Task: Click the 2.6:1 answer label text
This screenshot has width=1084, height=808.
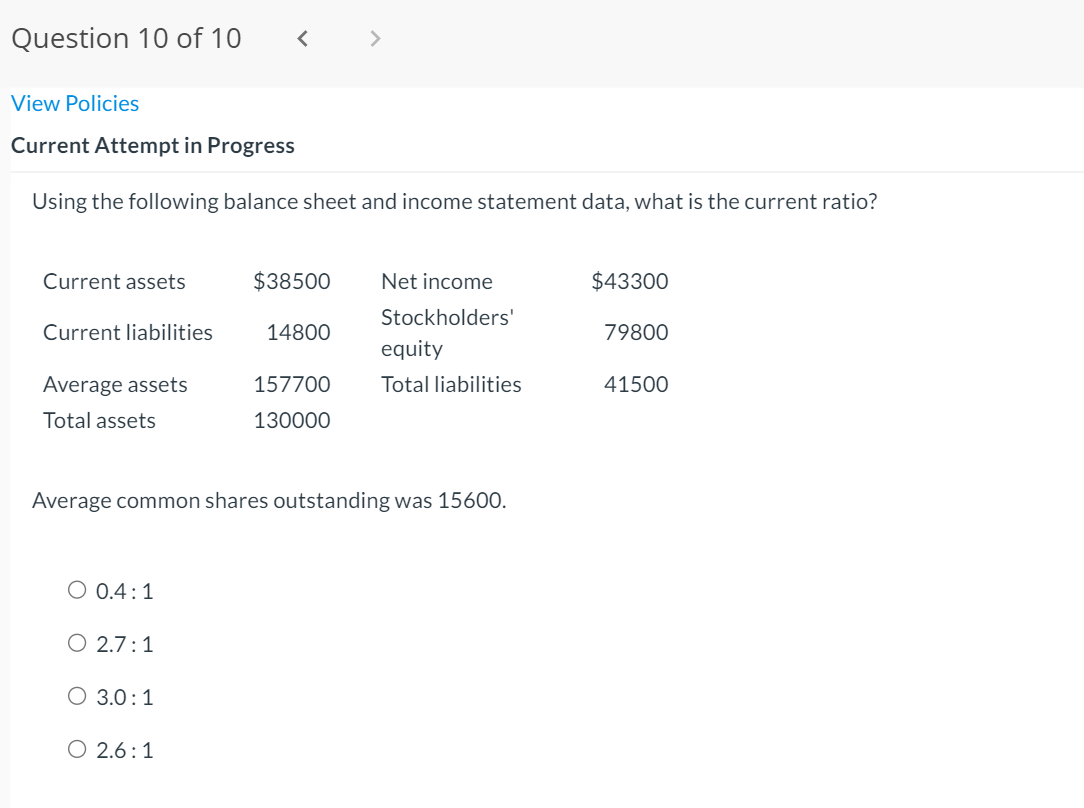Action: coord(124,750)
